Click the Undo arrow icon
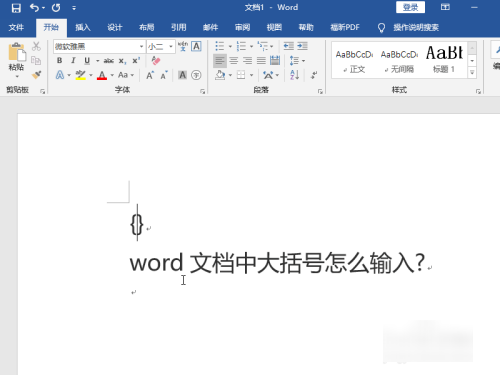 click(x=34, y=7)
